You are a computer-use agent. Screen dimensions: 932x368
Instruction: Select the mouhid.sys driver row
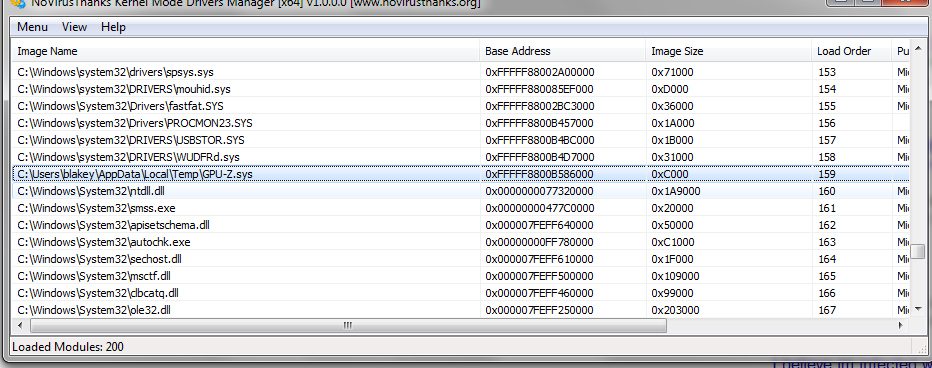pyautogui.click(x=461, y=89)
